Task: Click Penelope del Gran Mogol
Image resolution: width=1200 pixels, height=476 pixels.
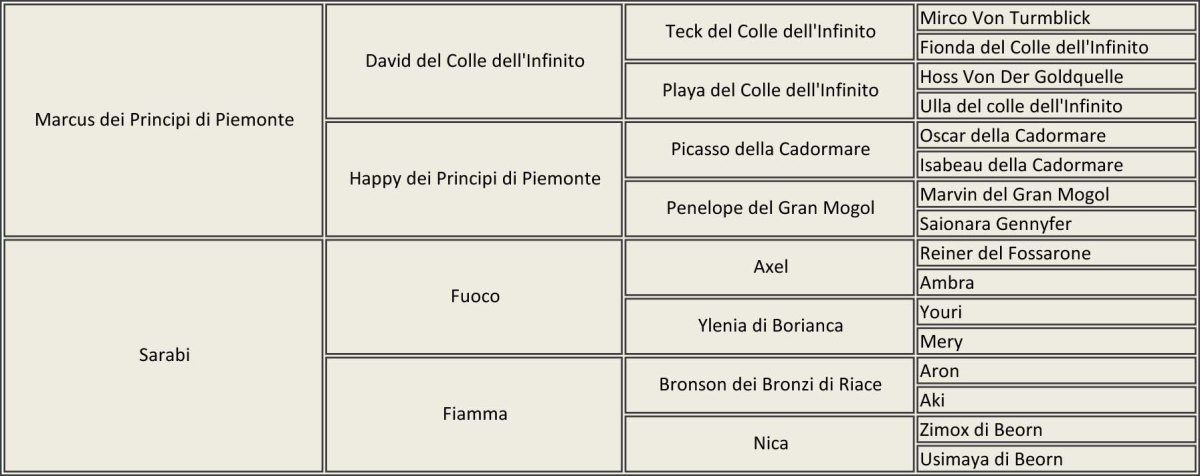Action: (x=769, y=208)
